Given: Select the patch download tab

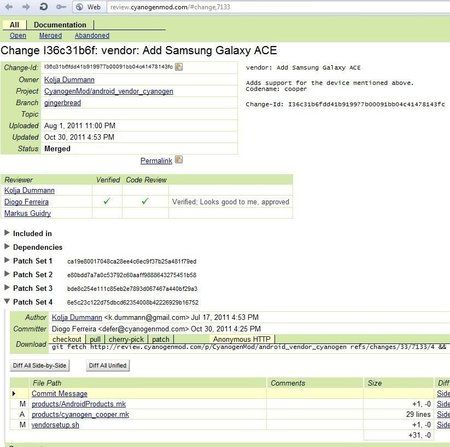Looking at the screenshot, I should click(161, 339).
